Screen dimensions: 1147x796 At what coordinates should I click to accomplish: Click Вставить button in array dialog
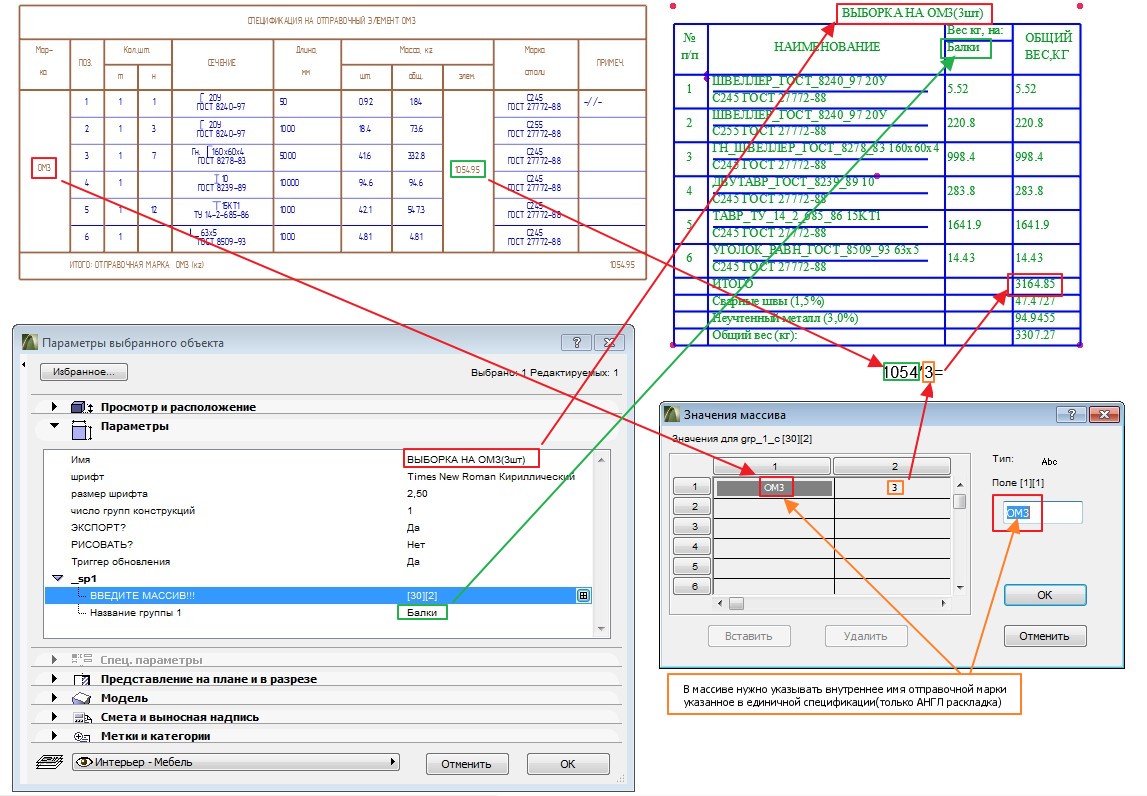(x=749, y=636)
